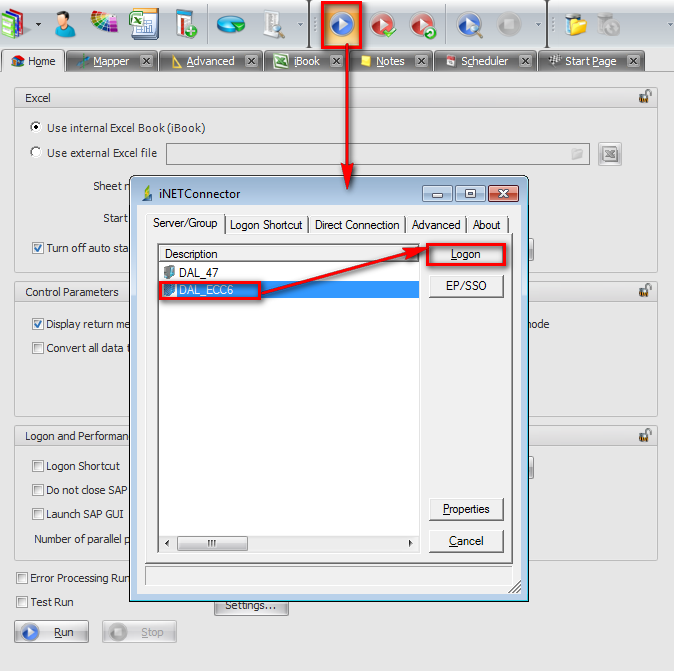Select DAL_47 server entry
Viewport: 674px width, 671px height.
click(288, 273)
